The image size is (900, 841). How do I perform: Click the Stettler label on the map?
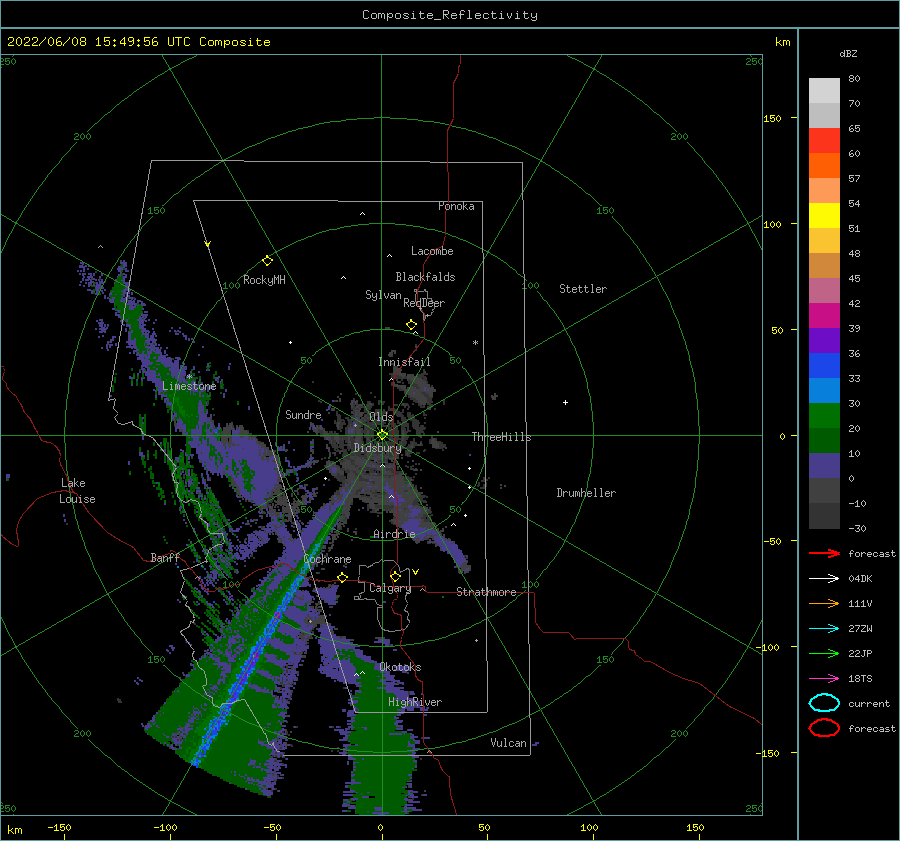(x=583, y=289)
